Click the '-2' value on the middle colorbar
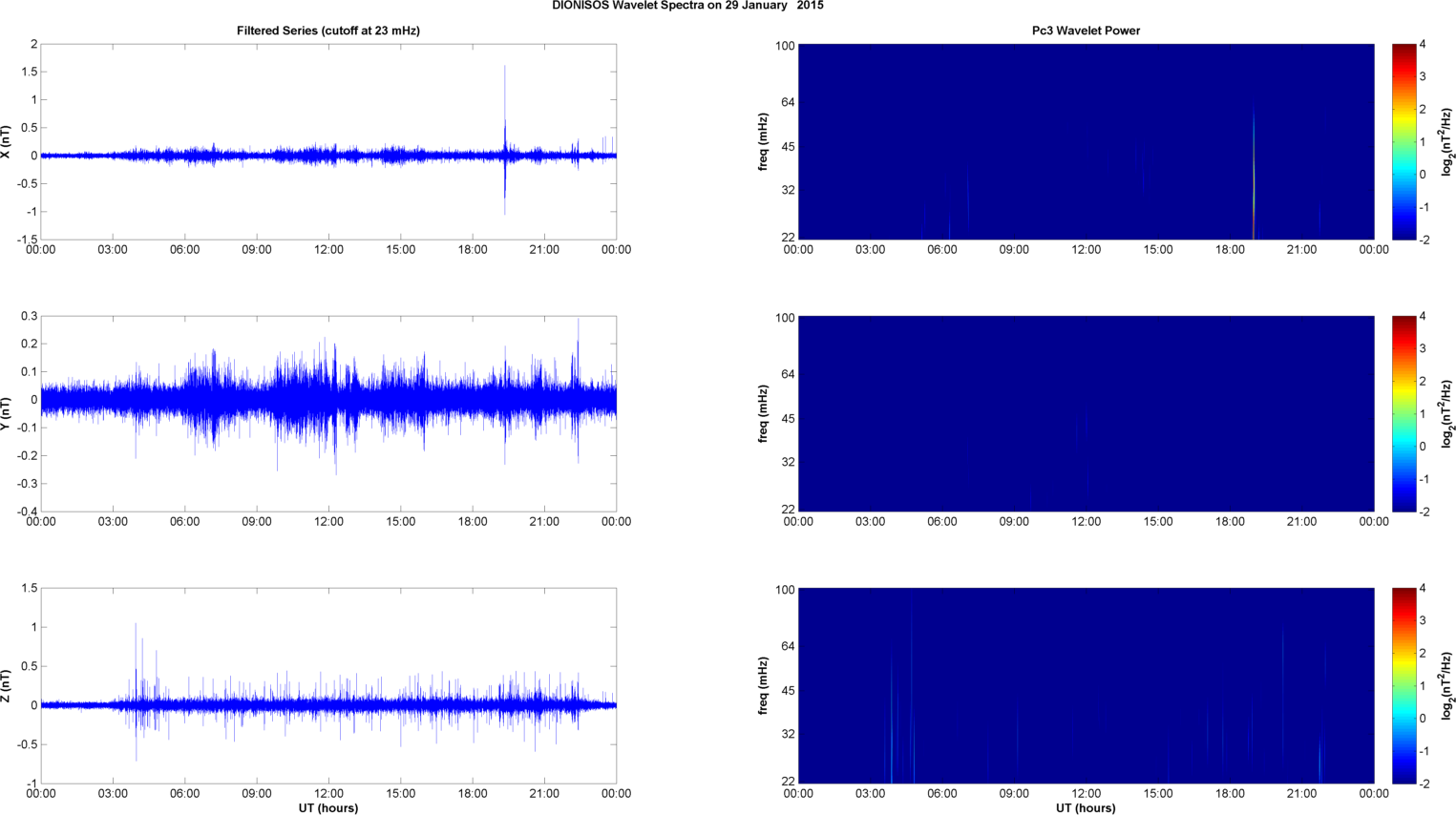 tap(1424, 512)
